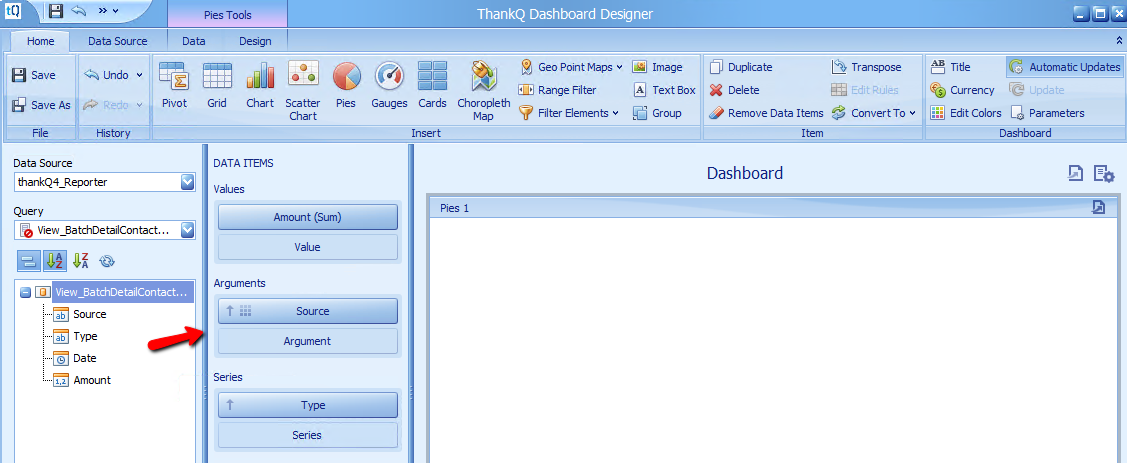Click the Duplicate item button

click(741, 67)
